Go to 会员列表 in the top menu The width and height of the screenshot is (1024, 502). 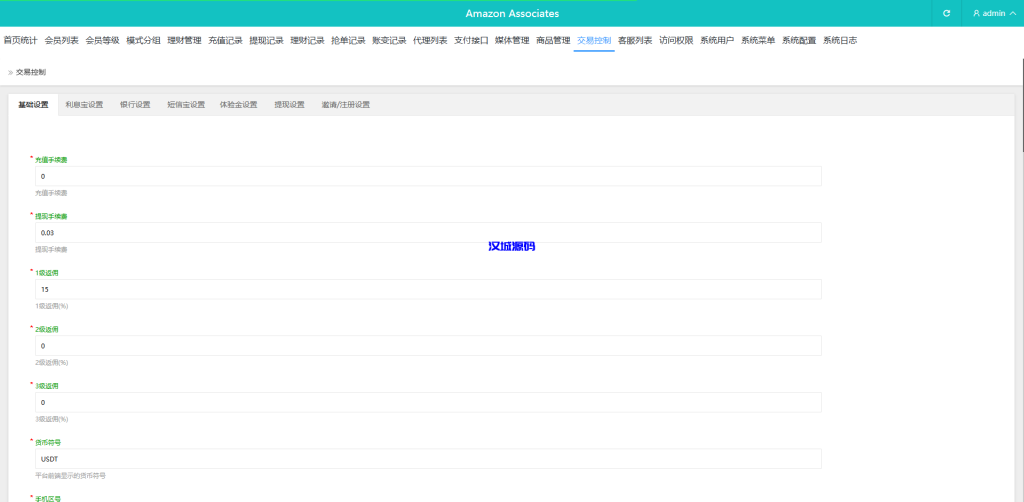(x=61, y=41)
